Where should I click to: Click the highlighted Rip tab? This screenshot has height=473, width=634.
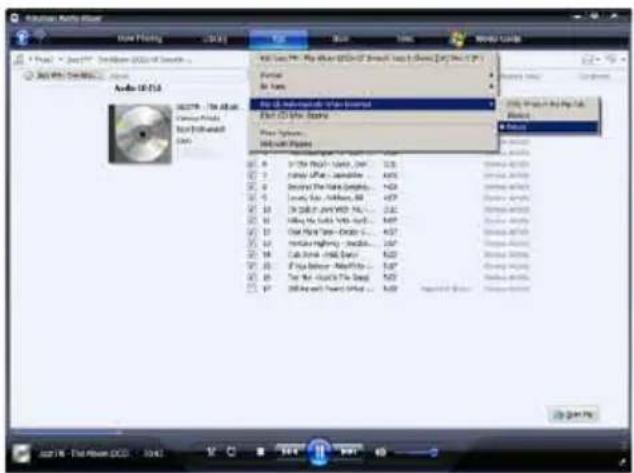[x=279, y=39]
